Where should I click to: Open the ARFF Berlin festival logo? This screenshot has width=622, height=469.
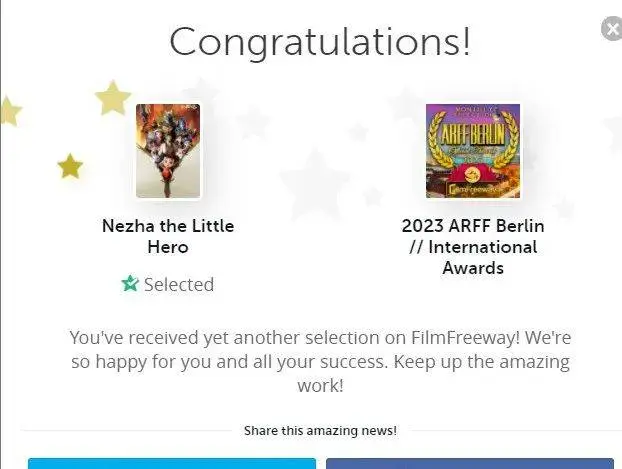tap(473, 150)
